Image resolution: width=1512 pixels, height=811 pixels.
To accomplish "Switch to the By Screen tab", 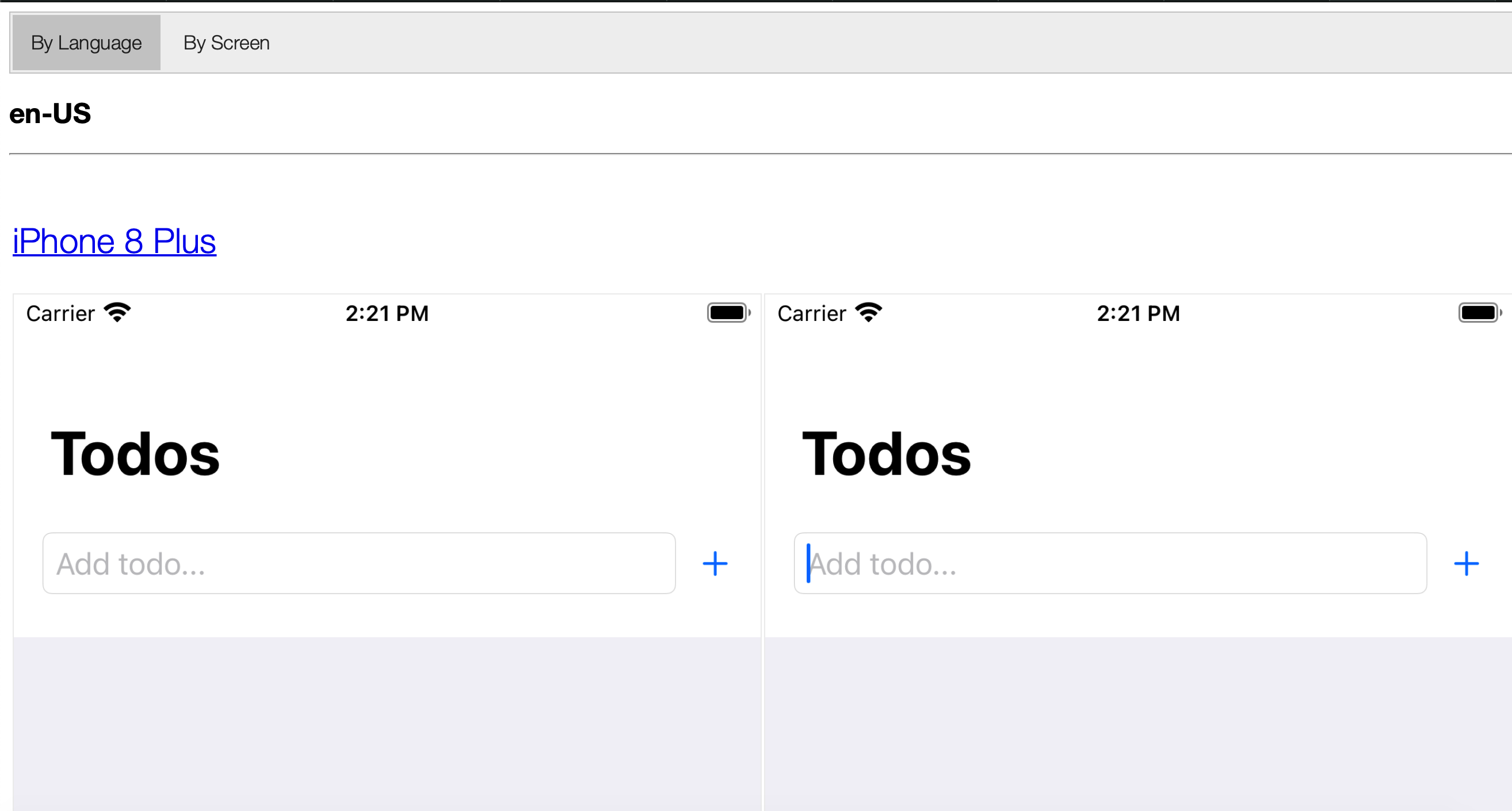I will pyautogui.click(x=225, y=42).
